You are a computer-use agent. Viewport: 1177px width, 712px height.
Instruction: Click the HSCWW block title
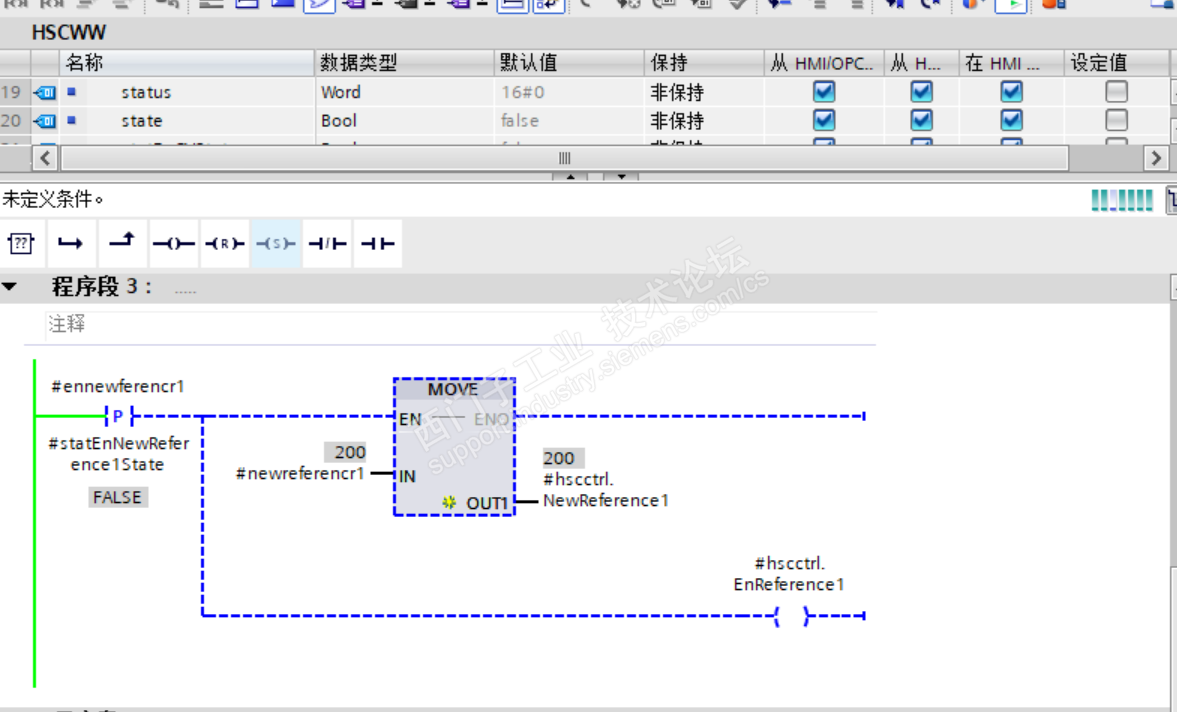coord(68,33)
